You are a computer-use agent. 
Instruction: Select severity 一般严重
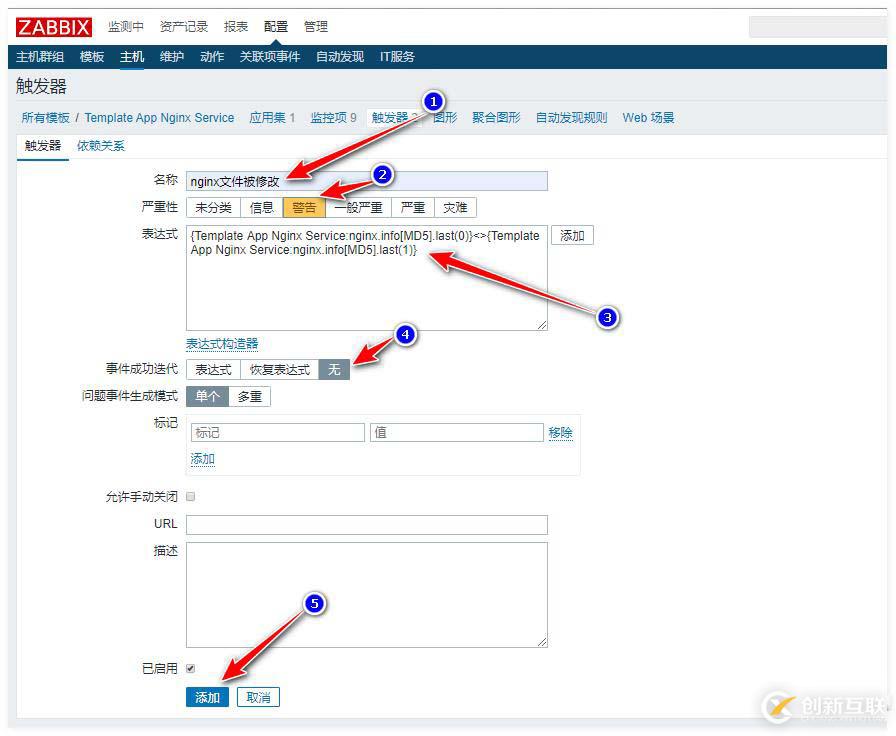pos(358,207)
